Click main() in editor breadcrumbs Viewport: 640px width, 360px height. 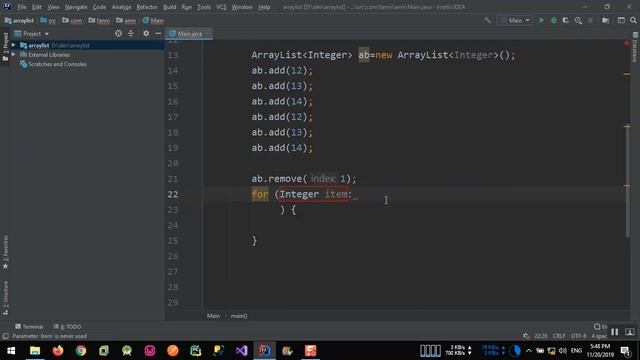point(239,316)
